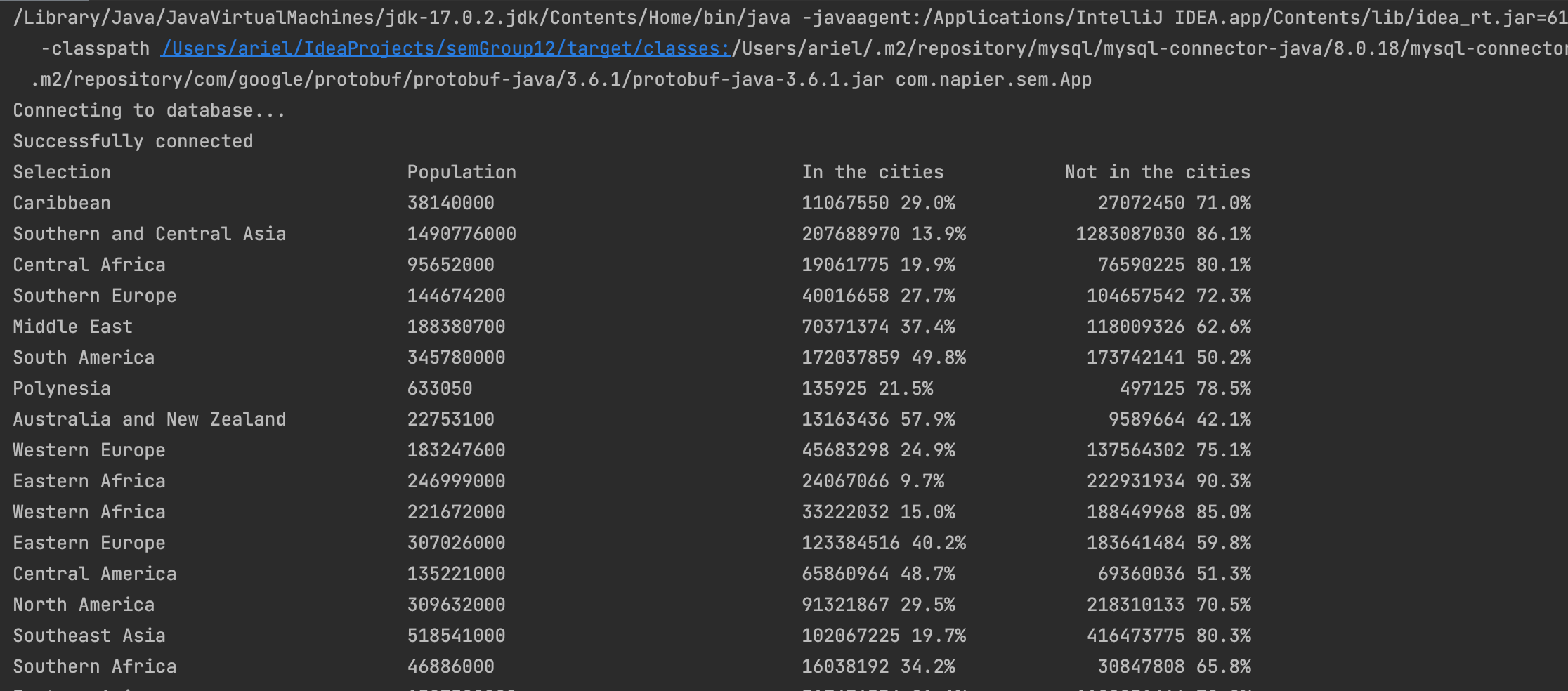Select the 'Southeast Asia' row label

89,636
